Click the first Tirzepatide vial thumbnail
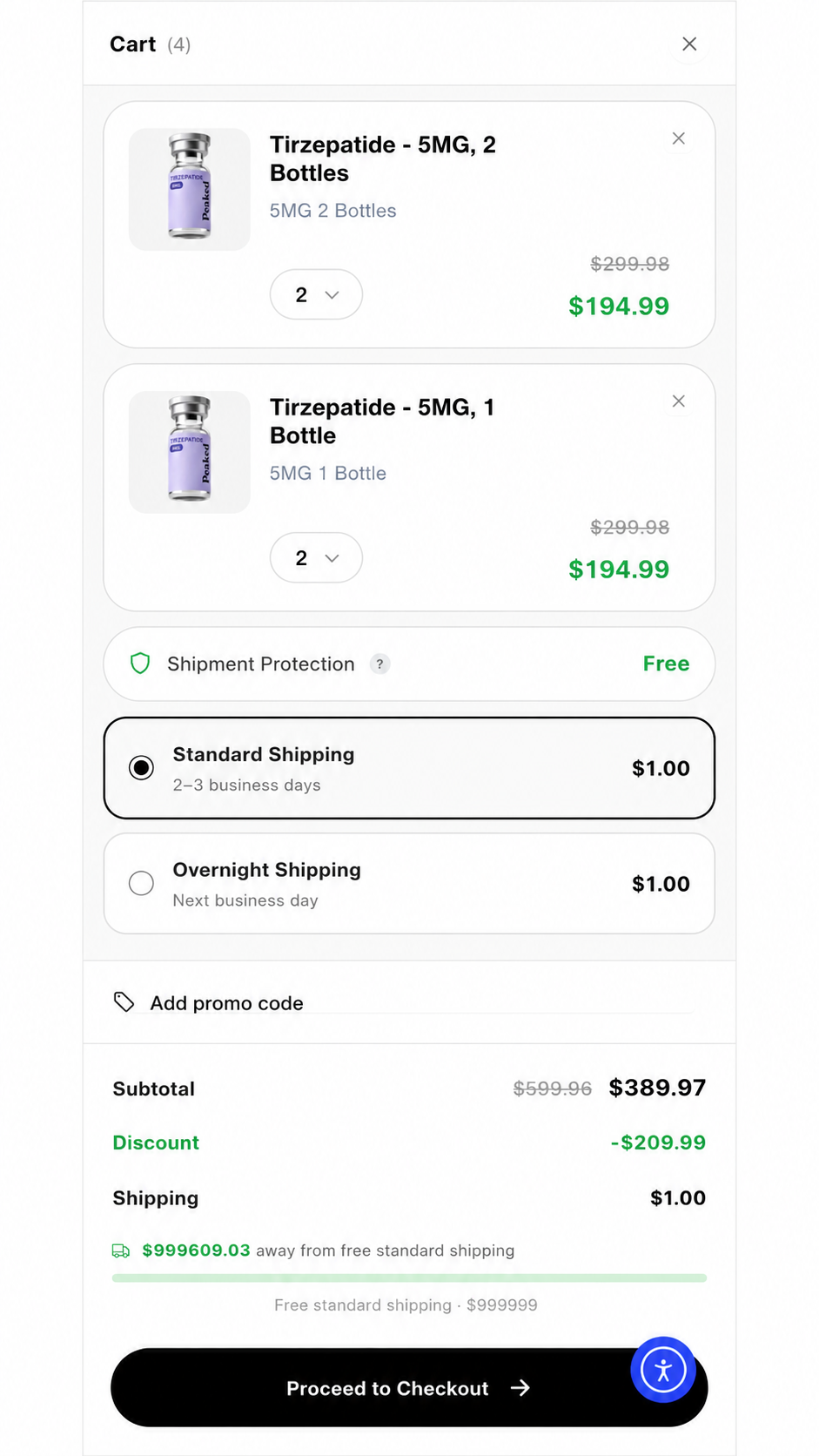This screenshot has height=1456, width=819. tap(190, 189)
